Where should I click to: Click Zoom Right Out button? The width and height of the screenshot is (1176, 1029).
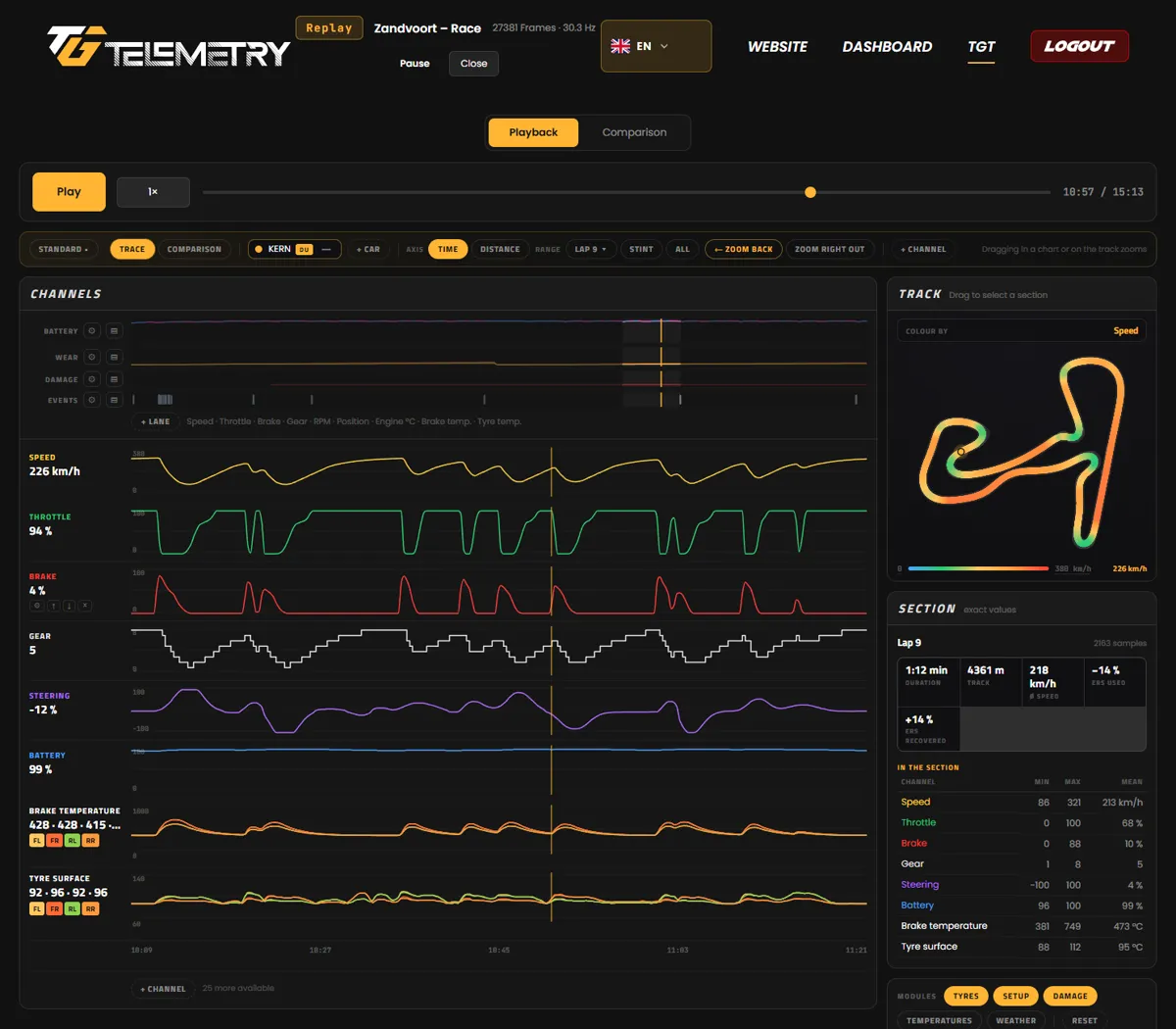pos(829,249)
